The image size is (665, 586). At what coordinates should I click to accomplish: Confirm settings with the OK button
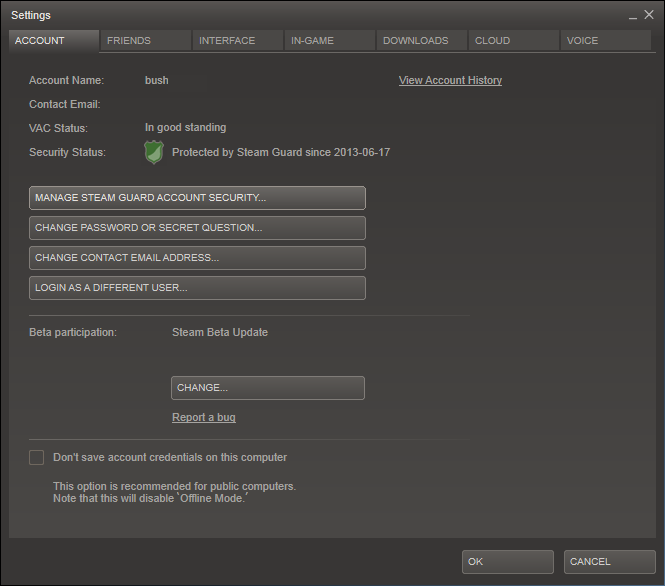pos(508,562)
